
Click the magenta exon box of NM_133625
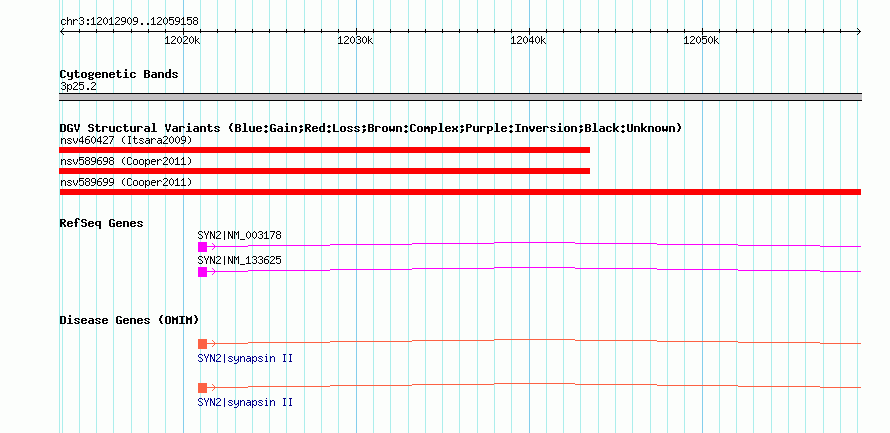click(x=202, y=272)
